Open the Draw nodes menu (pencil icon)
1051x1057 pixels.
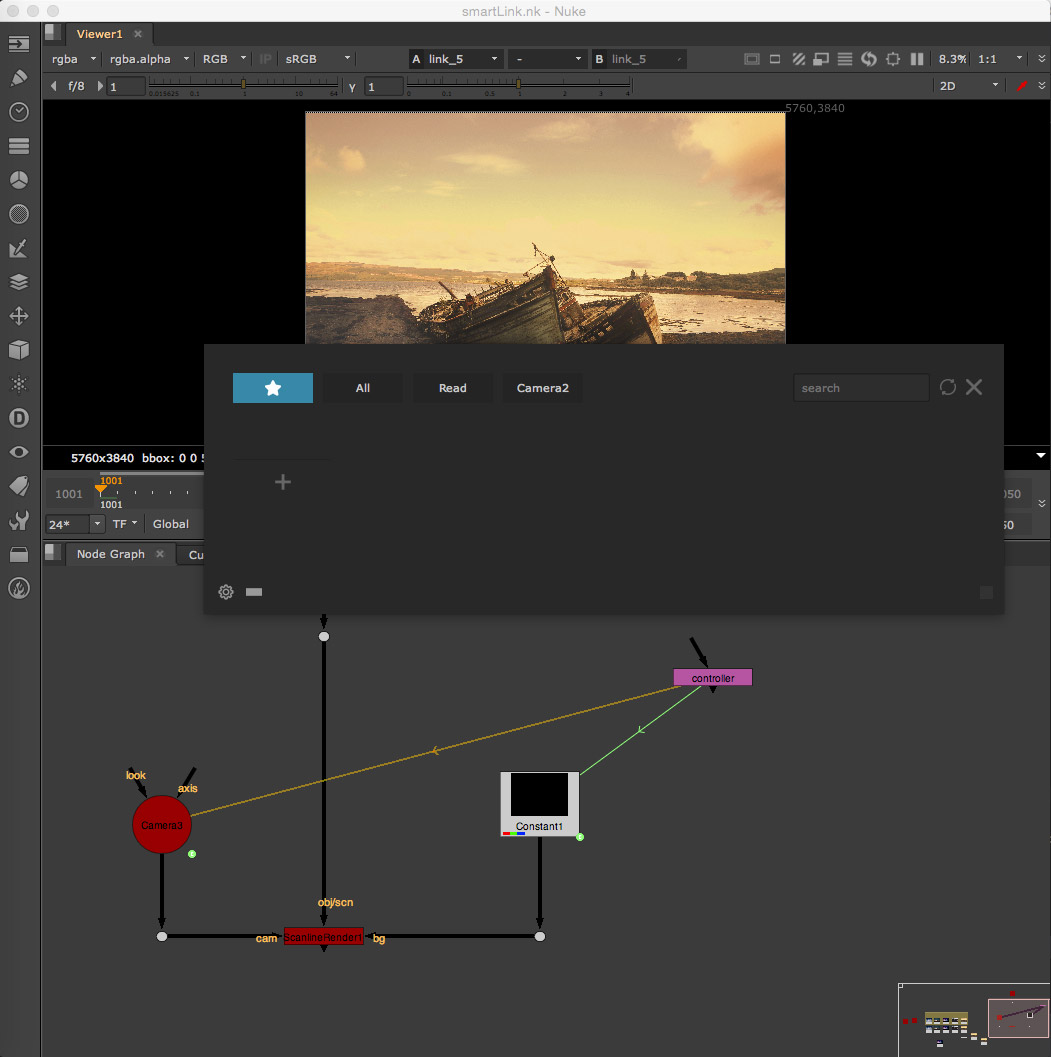[18, 78]
